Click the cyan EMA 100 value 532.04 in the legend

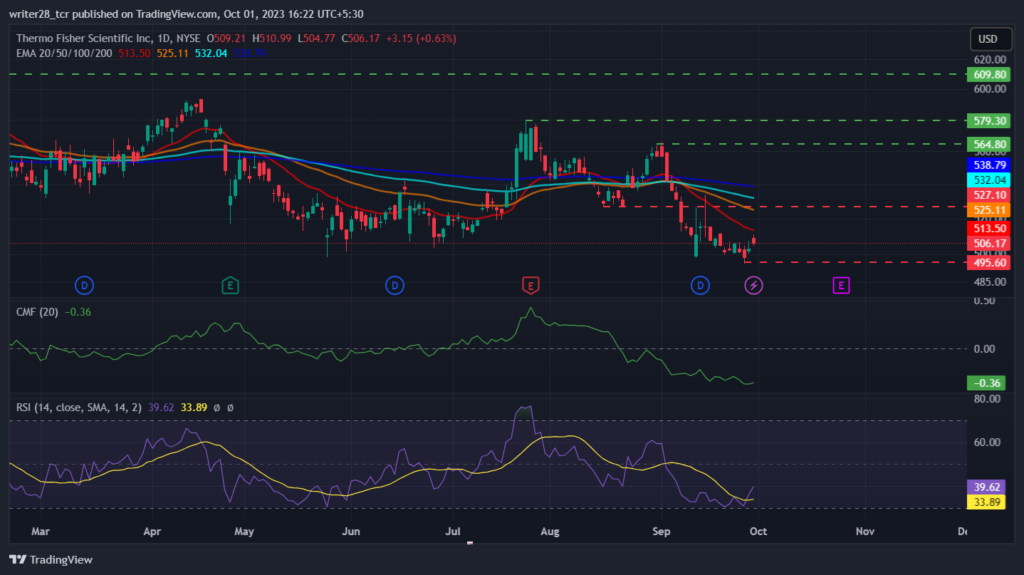point(211,54)
